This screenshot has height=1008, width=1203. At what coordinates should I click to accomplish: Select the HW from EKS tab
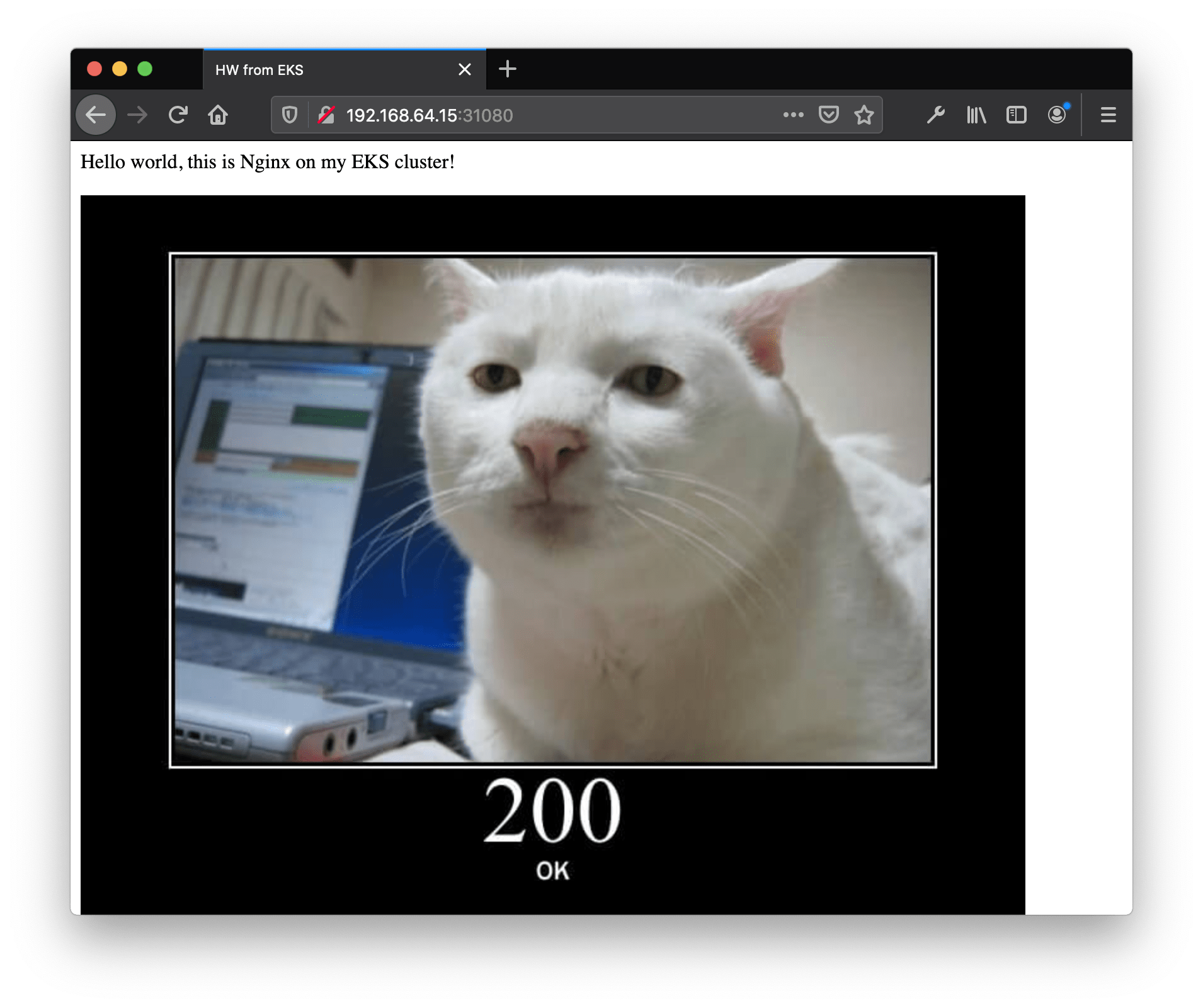tap(345, 69)
